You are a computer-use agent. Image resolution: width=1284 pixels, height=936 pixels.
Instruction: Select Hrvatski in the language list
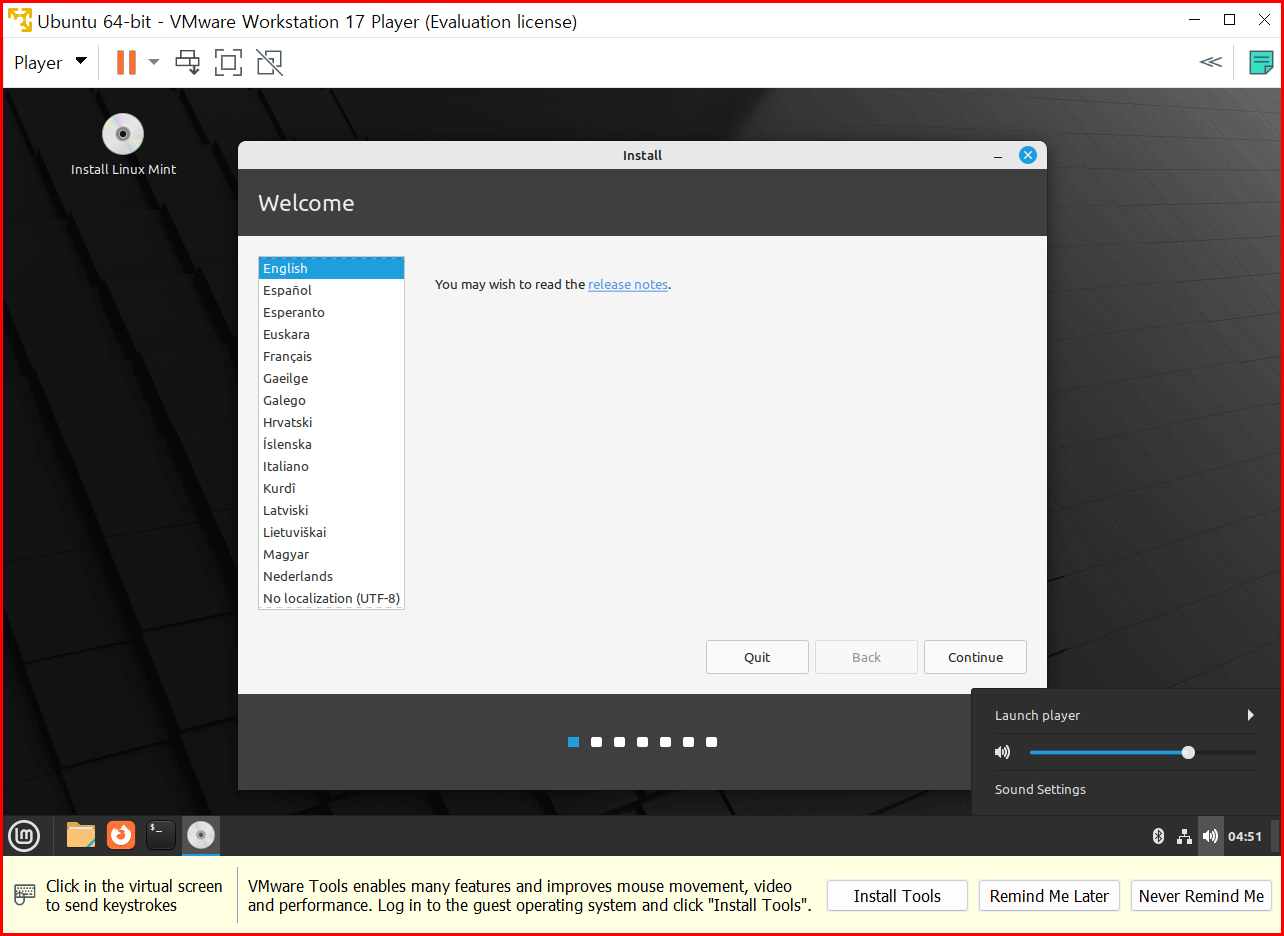pyautogui.click(x=331, y=422)
